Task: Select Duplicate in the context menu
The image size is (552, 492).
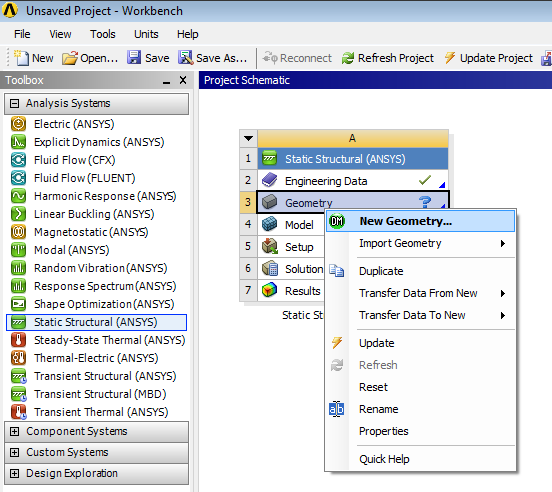Action: [x=420, y=271]
